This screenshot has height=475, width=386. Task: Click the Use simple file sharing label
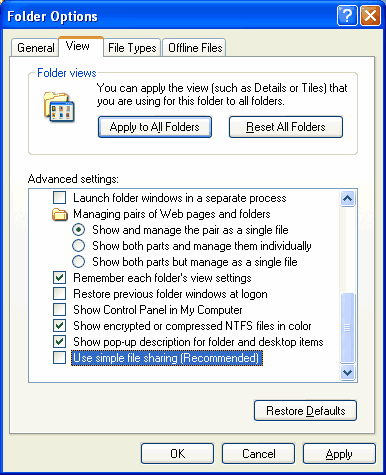click(x=167, y=358)
